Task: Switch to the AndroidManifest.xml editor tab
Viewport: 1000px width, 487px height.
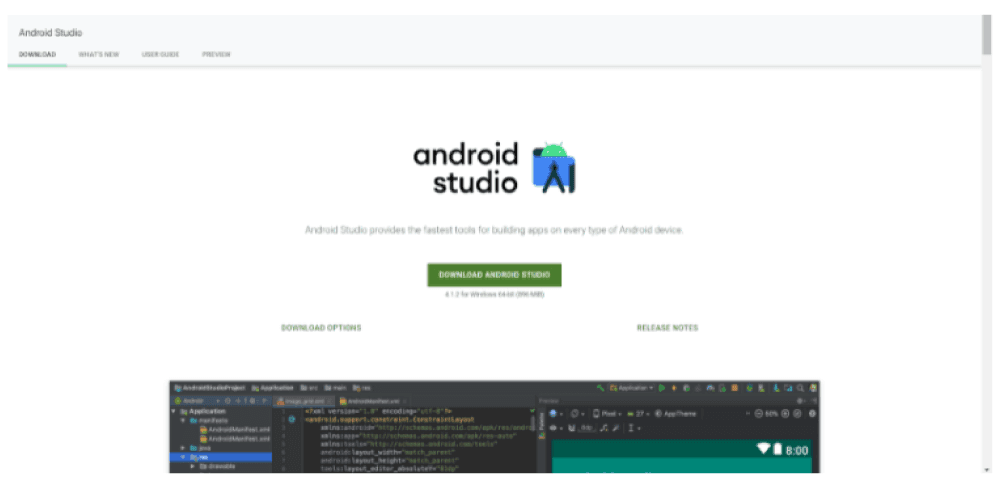Action: click(372, 401)
